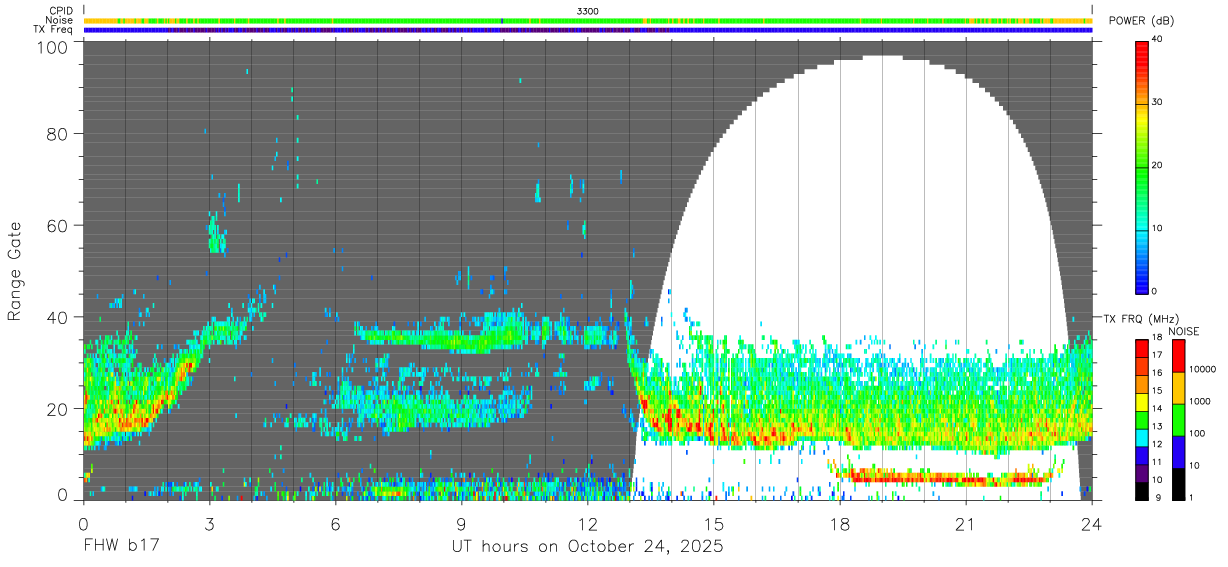Click the Range Gate tick label 60
The width and height of the screenshot is (1228, 567).
coord(58,226)
